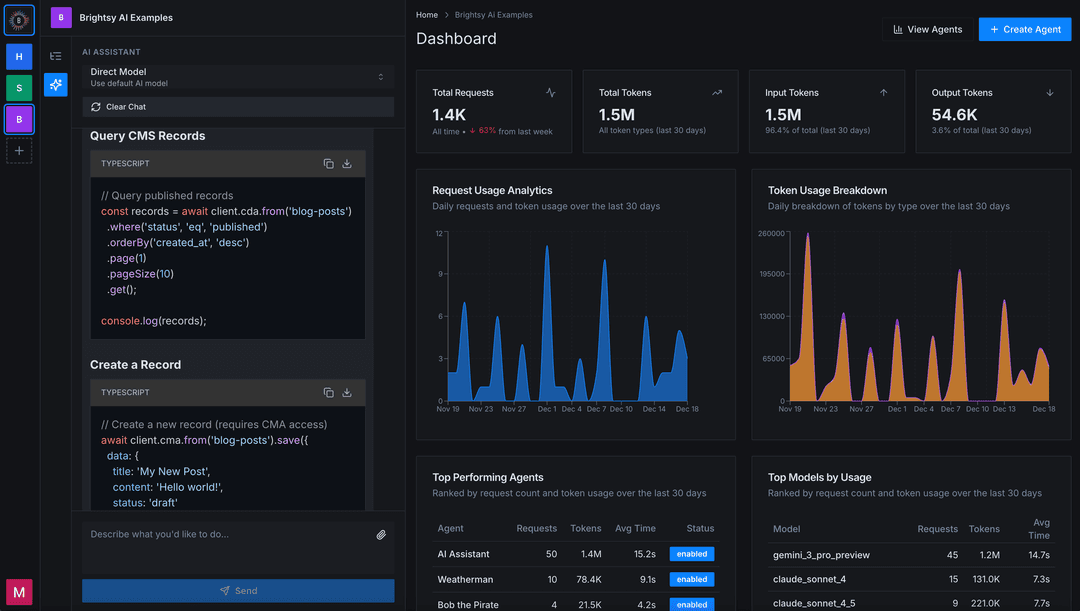This screenshot has width=1080, height=611.
Task: Select the AI Assistant sparkles icon
Action: point(55,85)
